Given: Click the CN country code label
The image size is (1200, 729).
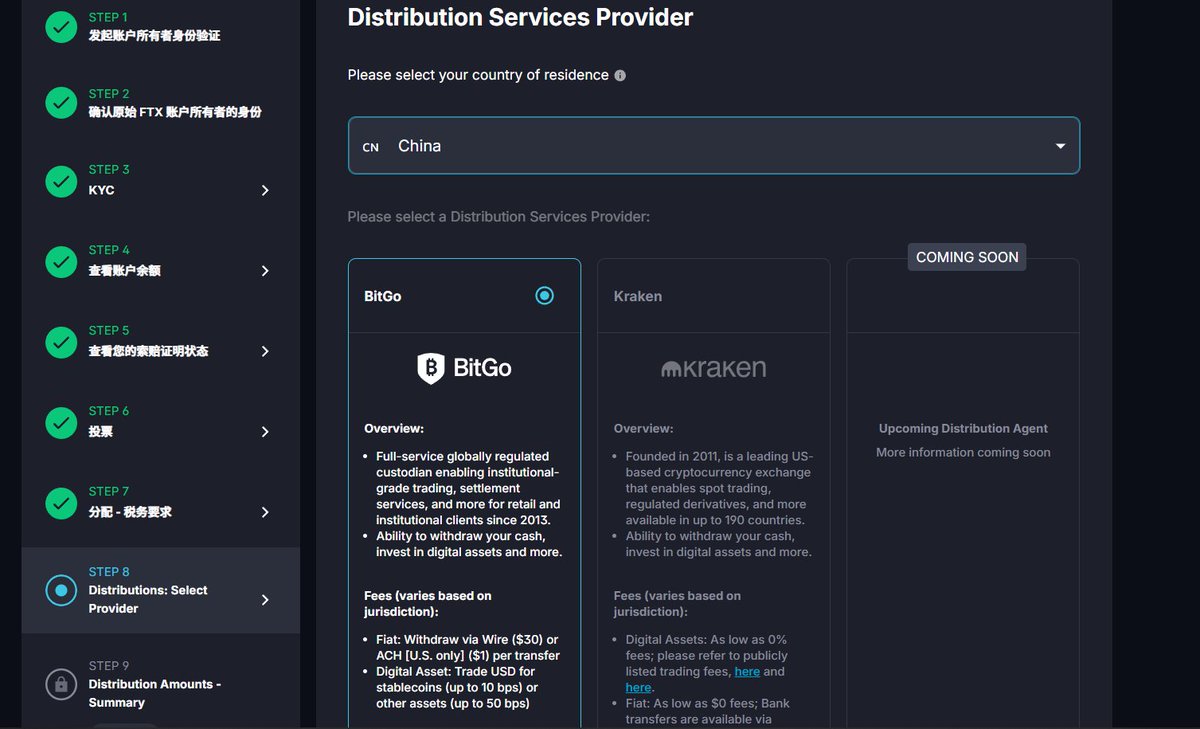Looking at the screenshot, I should pos(370,147).
